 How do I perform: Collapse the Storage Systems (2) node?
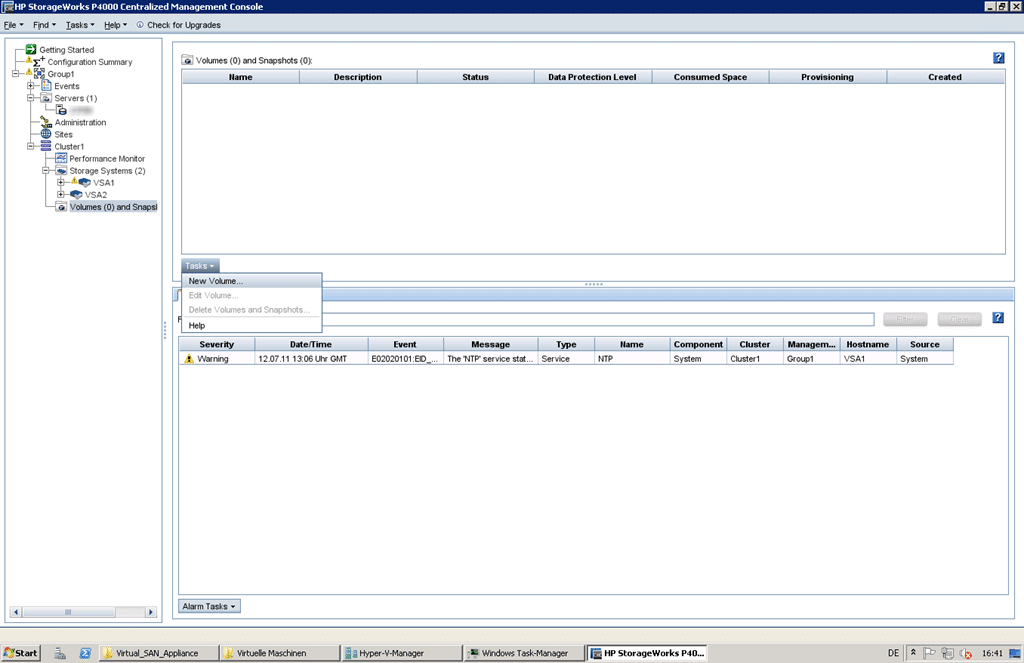point(46,170)
